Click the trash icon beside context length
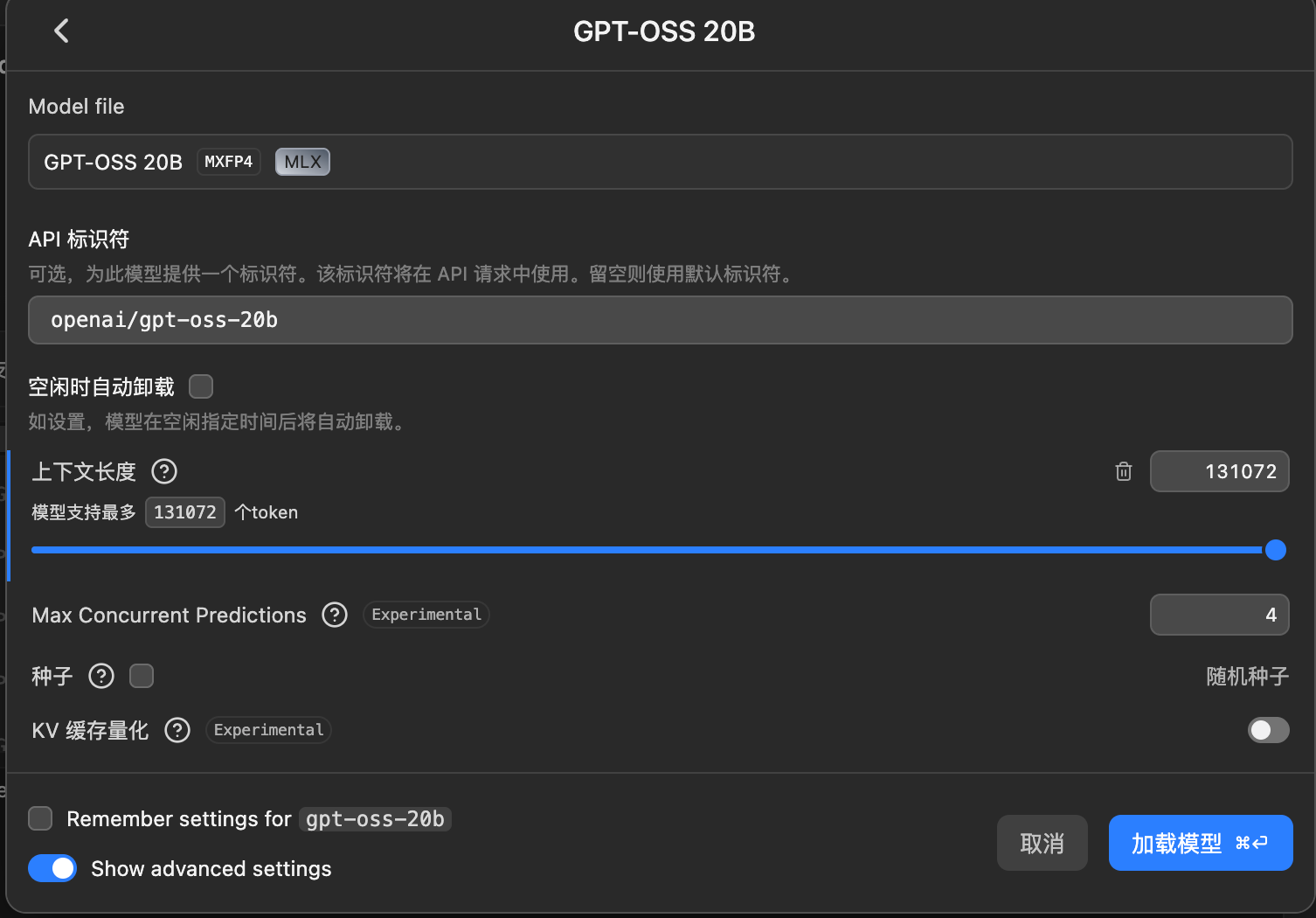Image resolution: width=1316 pixels, height=918 pixels. pos(1124,472)
